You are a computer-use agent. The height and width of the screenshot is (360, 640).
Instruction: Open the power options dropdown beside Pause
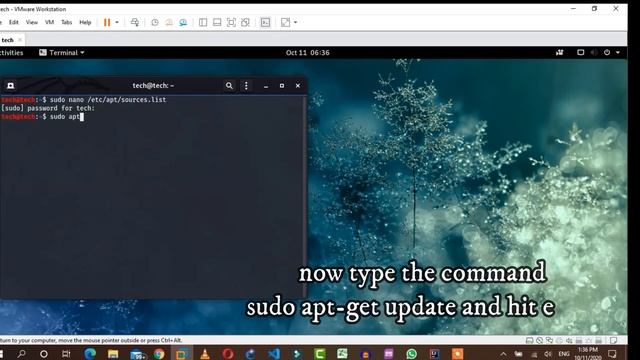[117, 22]
